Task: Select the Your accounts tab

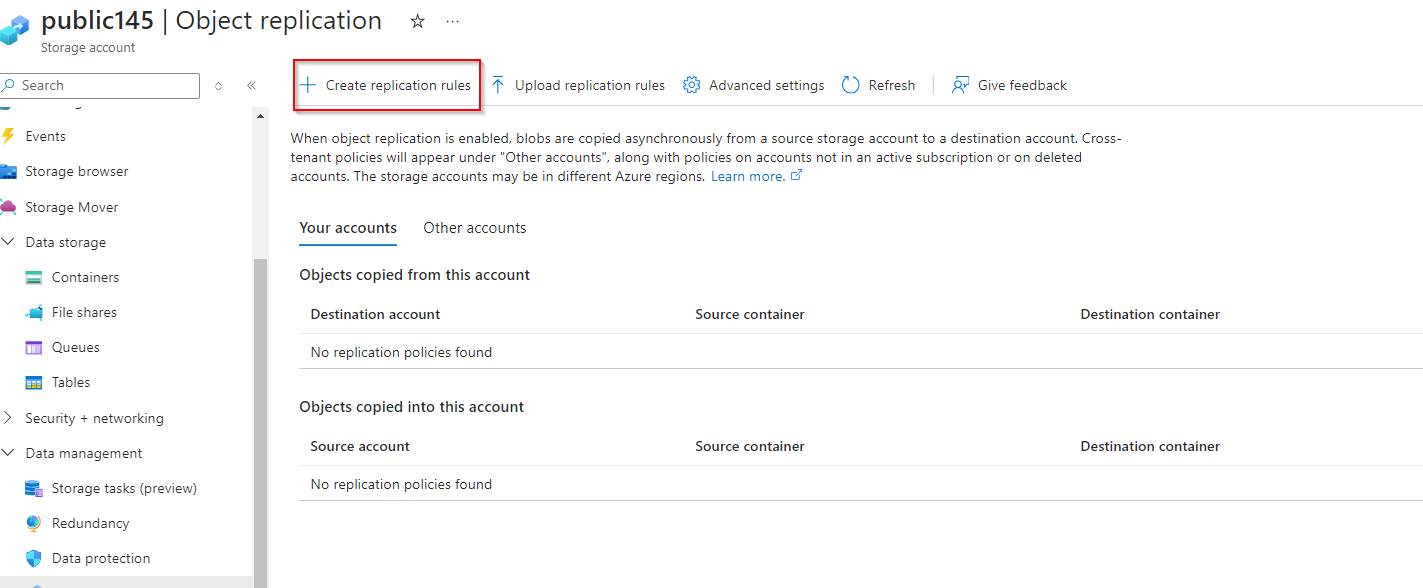Action: pyautogui.click(x=348, y=228)
